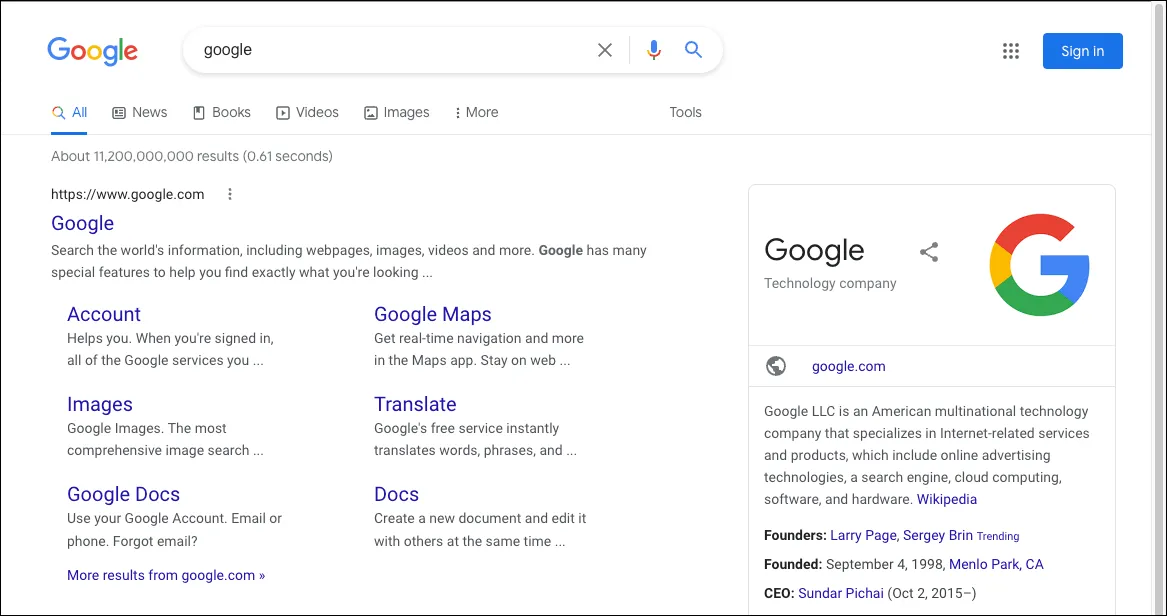Switch to the News tab
The image size is (1167, 616).
[x=140, y=112]
